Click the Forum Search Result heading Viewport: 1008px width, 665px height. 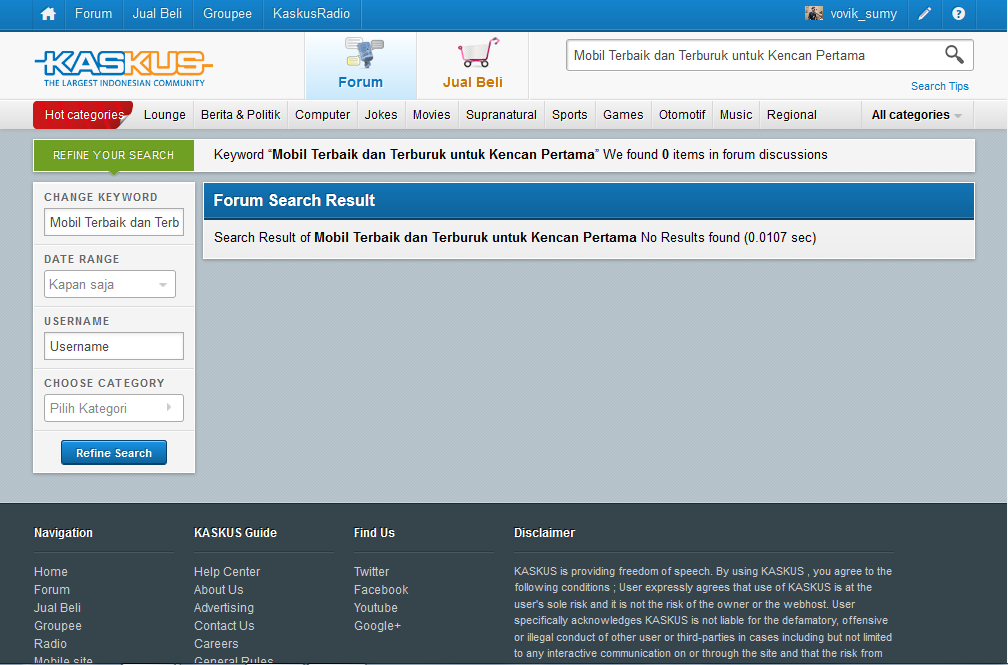pos(294,201)
